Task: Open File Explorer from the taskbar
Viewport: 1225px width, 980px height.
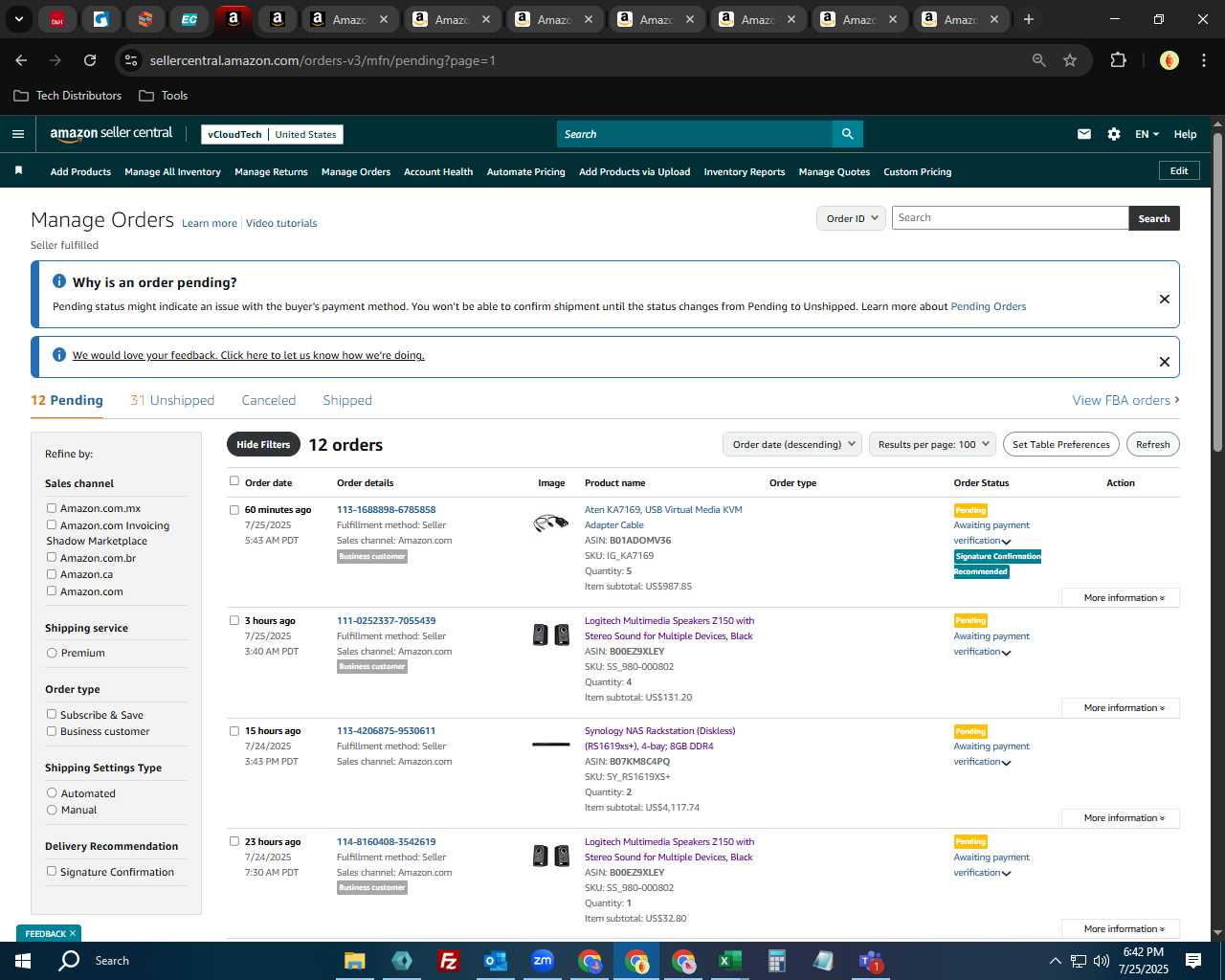Action: click(355, 961)
